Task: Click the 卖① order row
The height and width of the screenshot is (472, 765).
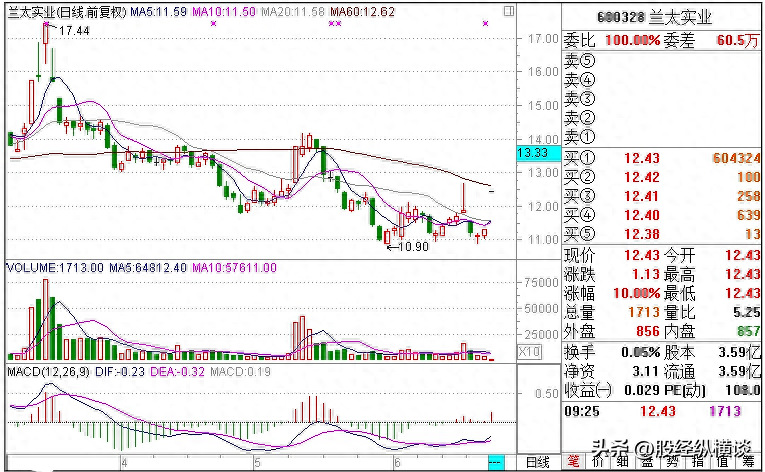Action: (x=662, y=137)
